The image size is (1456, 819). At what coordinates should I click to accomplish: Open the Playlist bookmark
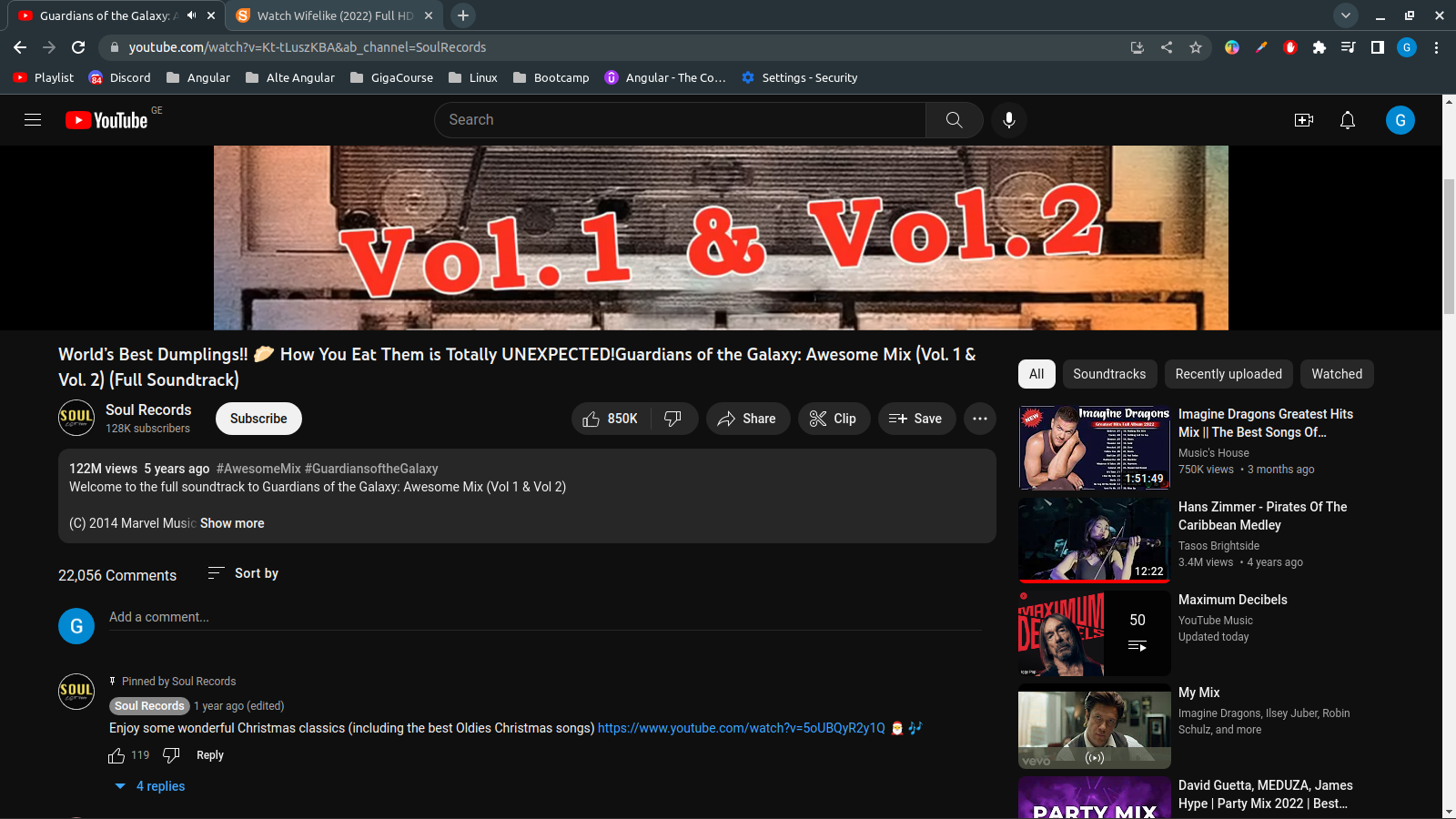(44, 78)
